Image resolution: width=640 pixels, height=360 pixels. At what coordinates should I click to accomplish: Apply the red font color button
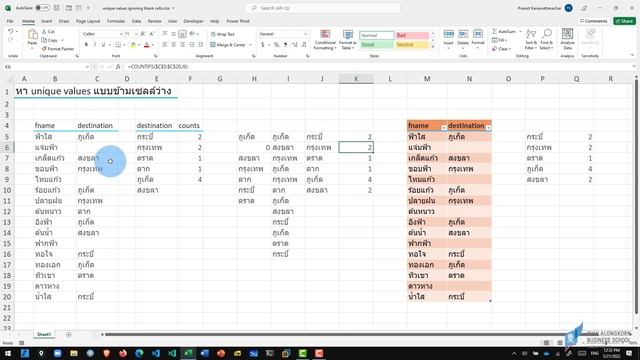click(147, 44)
